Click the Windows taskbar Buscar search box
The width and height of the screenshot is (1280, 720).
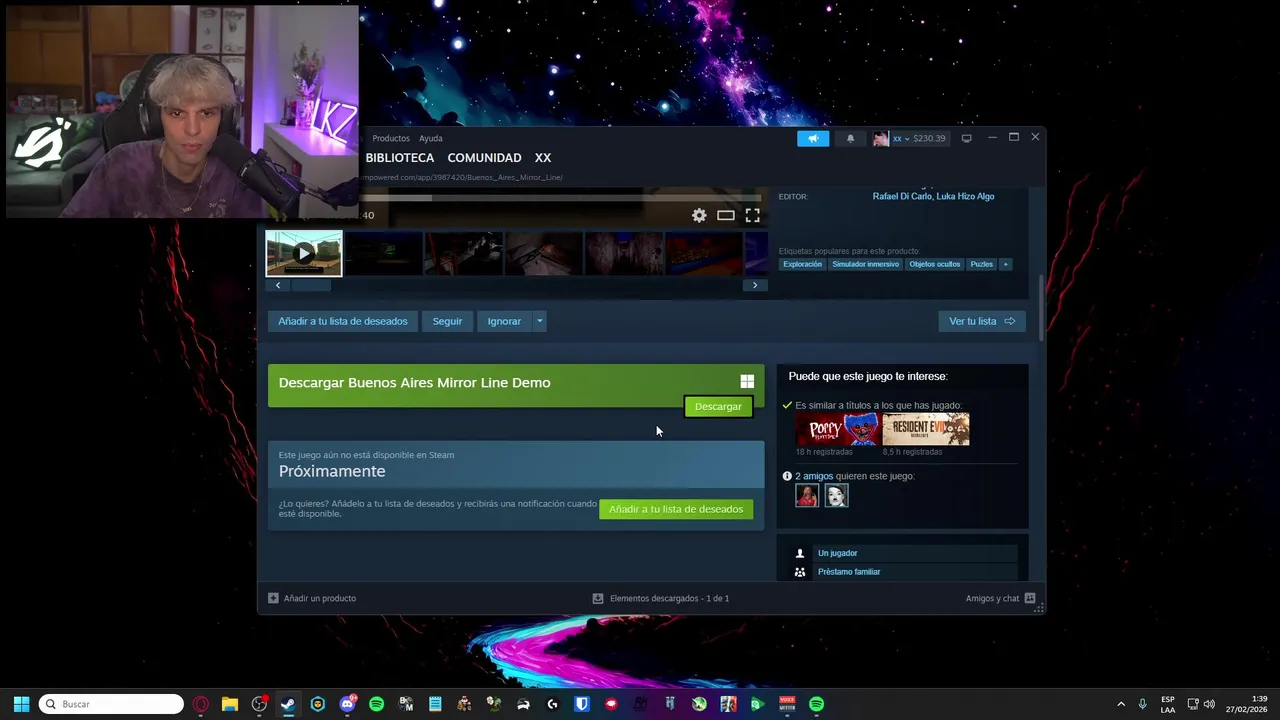[x=111, y=704]
